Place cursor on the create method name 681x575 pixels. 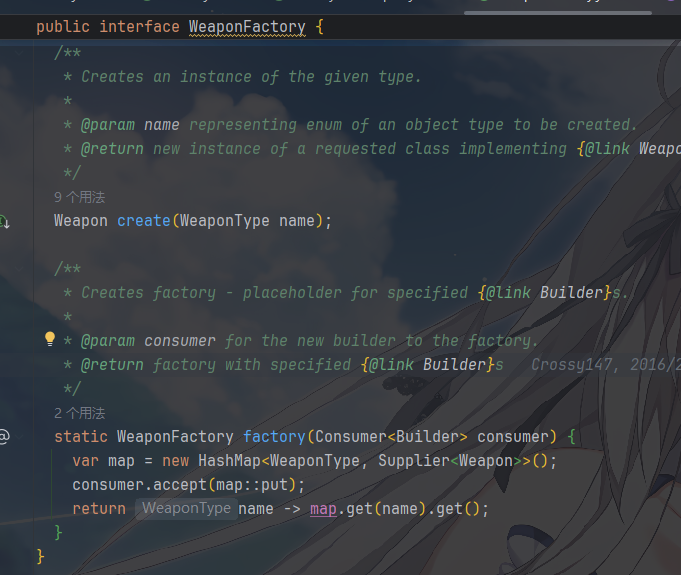coord(143,221)
